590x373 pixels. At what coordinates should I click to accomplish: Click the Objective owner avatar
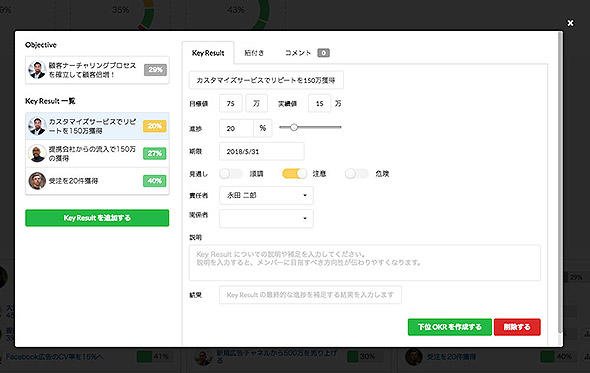pos(37,70)
